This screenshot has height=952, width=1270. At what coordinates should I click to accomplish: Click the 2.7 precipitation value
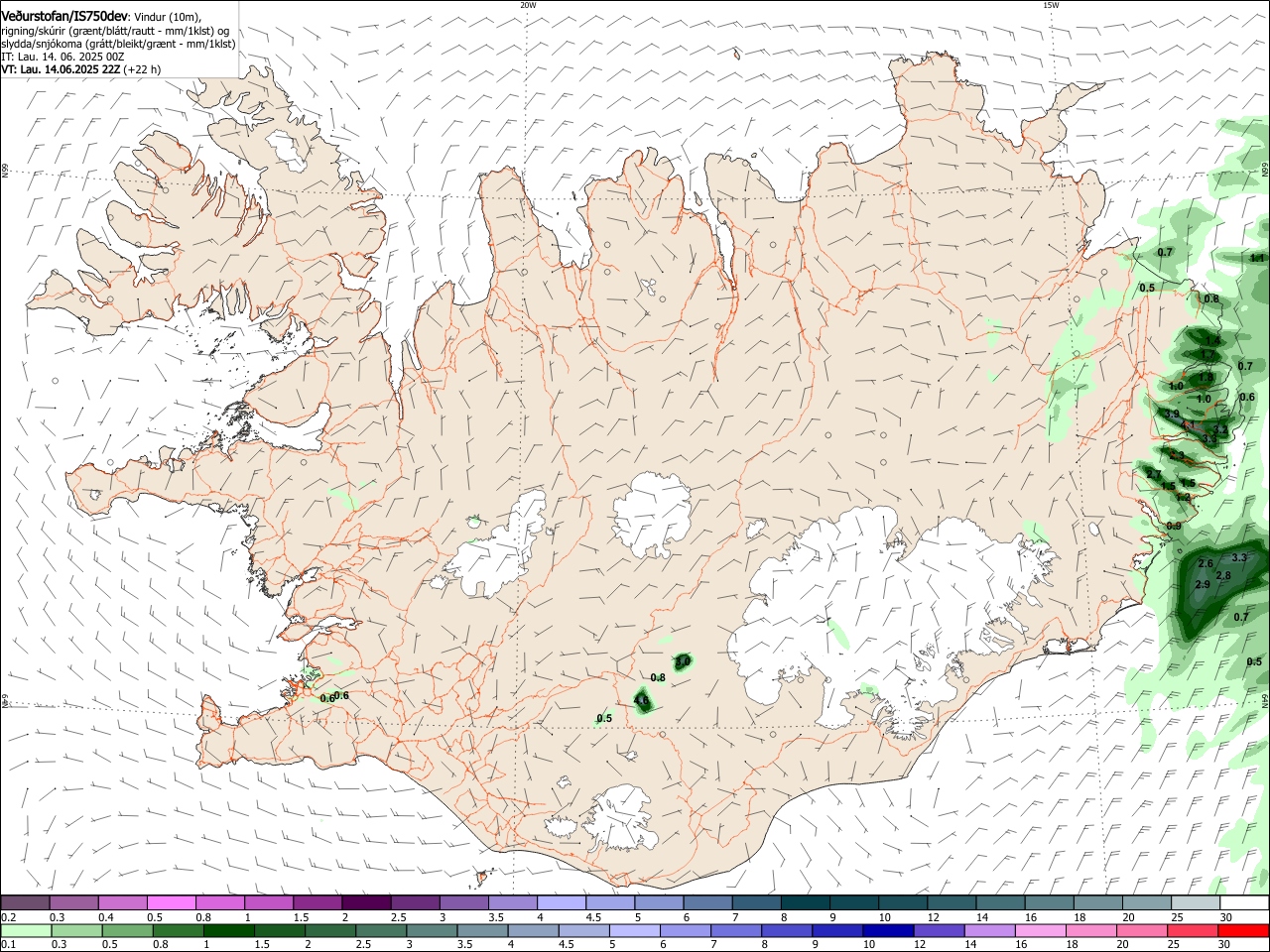[1153, 475]
